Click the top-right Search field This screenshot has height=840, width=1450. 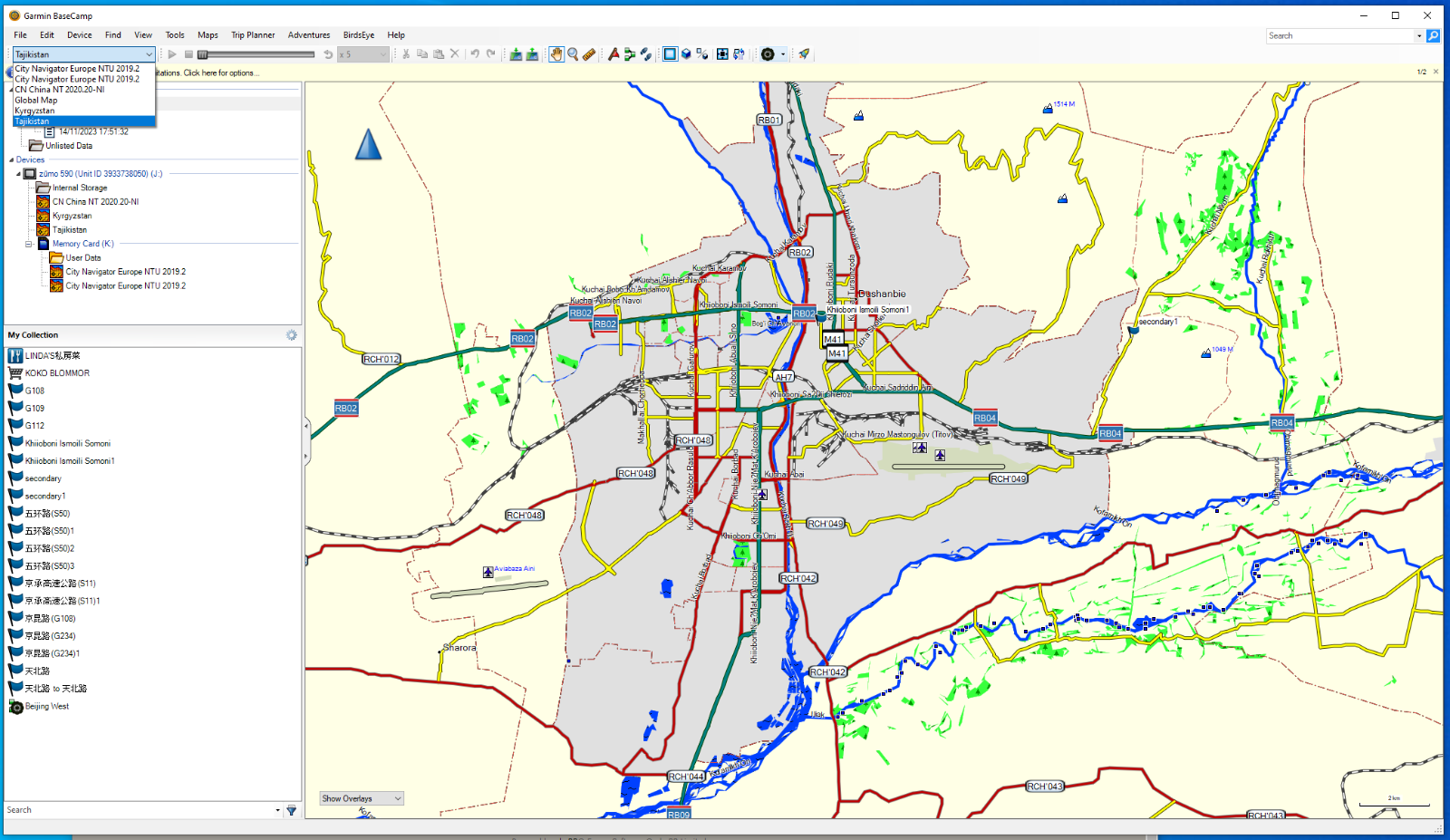click(x=1340, y=36)
